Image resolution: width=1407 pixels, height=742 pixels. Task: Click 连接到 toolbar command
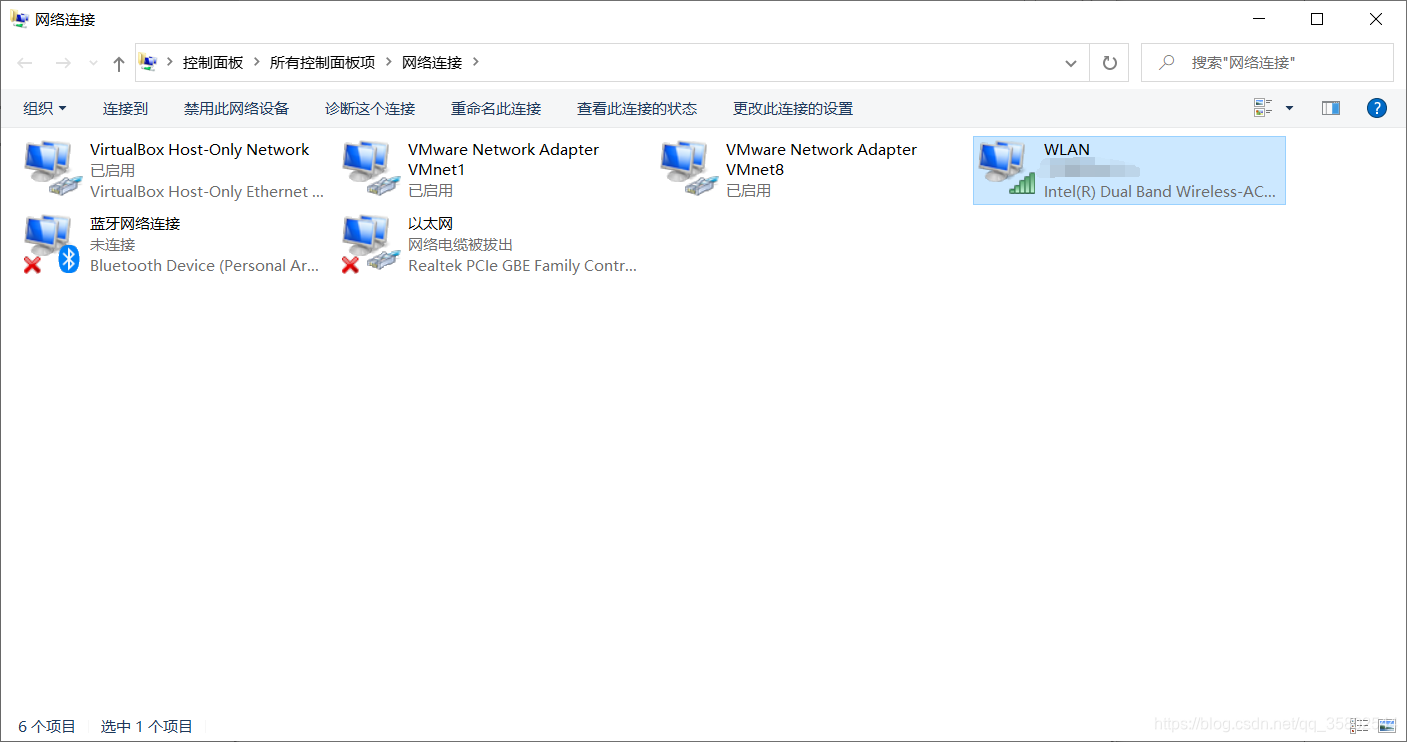(125, 108)
